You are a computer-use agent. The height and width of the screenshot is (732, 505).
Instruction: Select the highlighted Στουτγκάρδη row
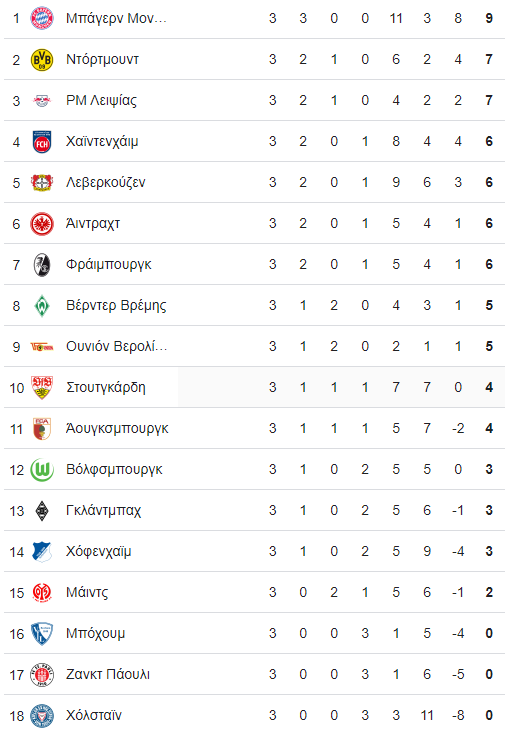click(254, 387)
